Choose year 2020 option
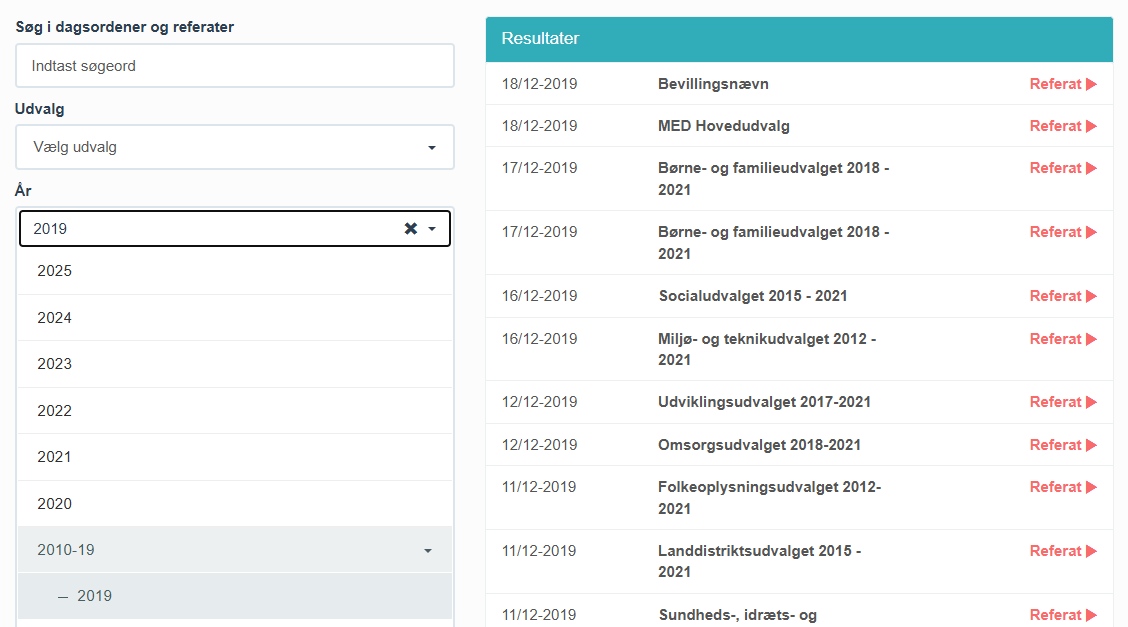This screenshot has width=1128, height=627. pos(55,504)
